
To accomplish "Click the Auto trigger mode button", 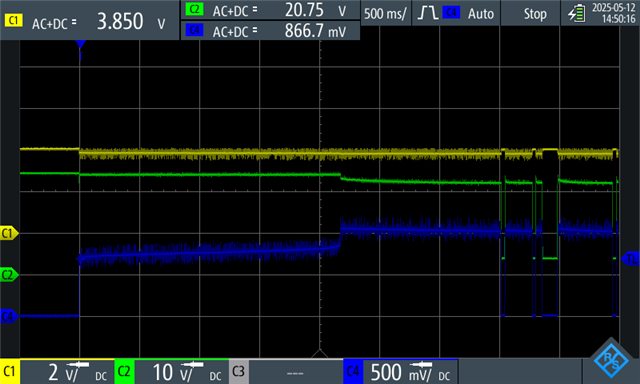I will pyautogui.click(x=481, y=13).
